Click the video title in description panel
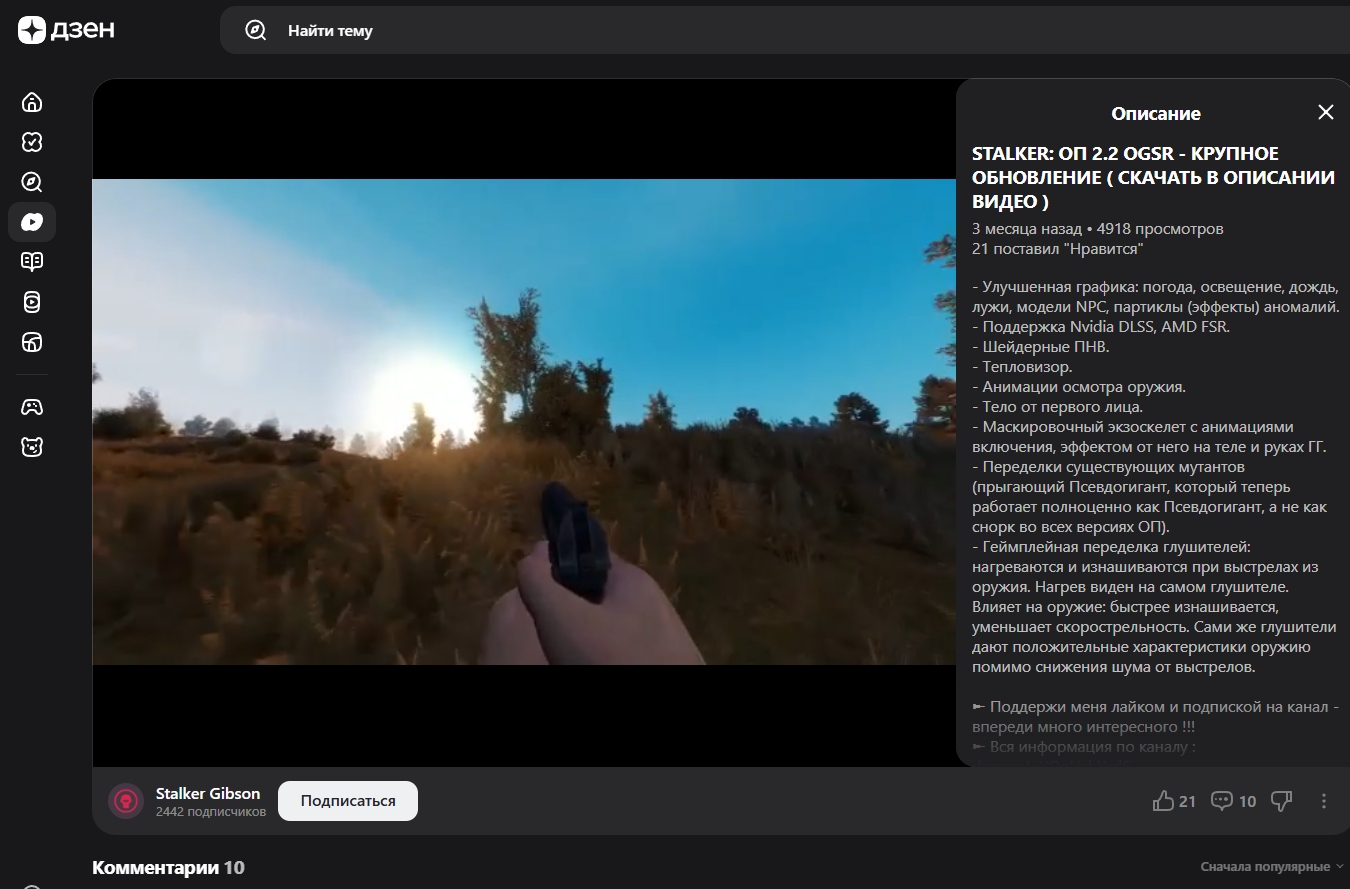This screenshot has width=1350, height=889. click(x=1153, y=178)
